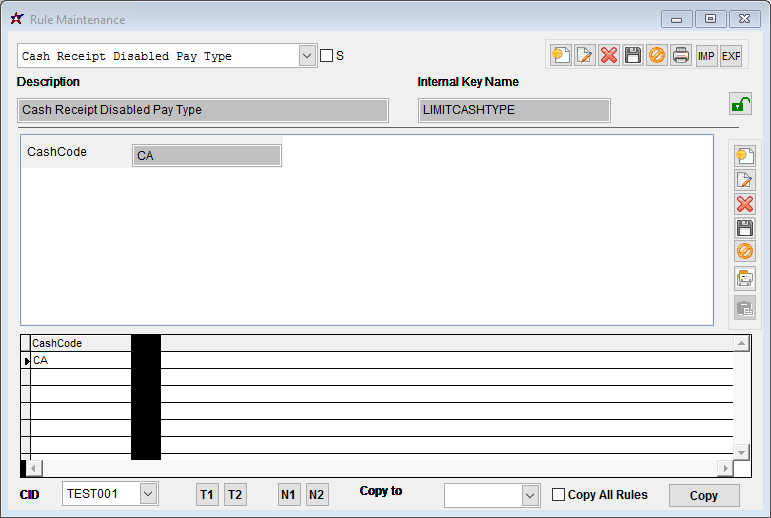Save rule with top toolbar floppy disk icon
This screenshot has height=518, width=771.
633,56
